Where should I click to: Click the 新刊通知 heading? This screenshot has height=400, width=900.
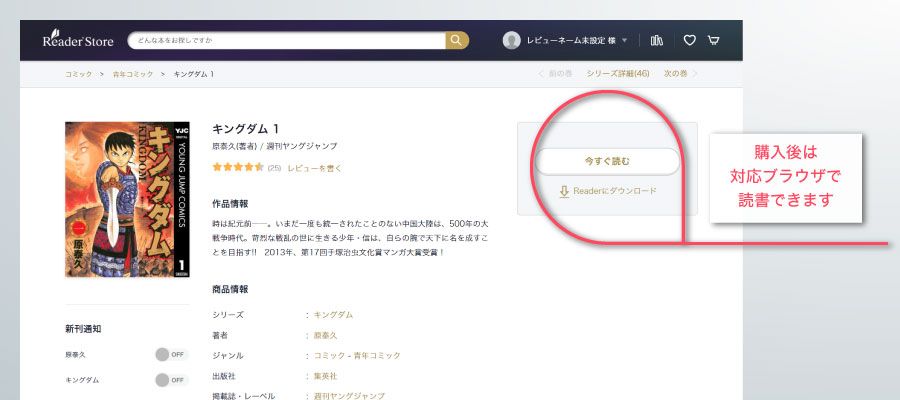[83, 329]
